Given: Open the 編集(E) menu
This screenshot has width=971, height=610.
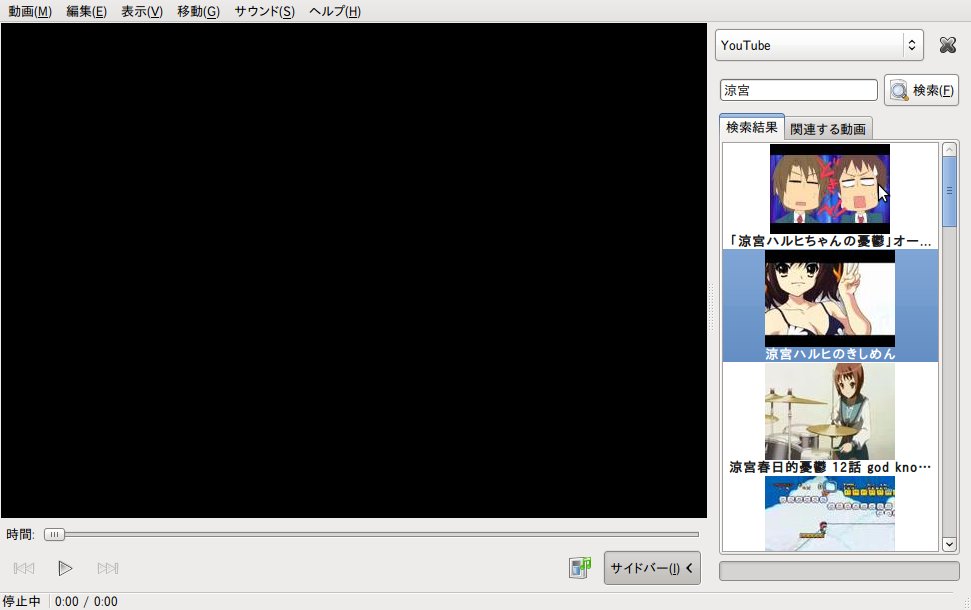Looking at the screenshot, I should [86, 11].
